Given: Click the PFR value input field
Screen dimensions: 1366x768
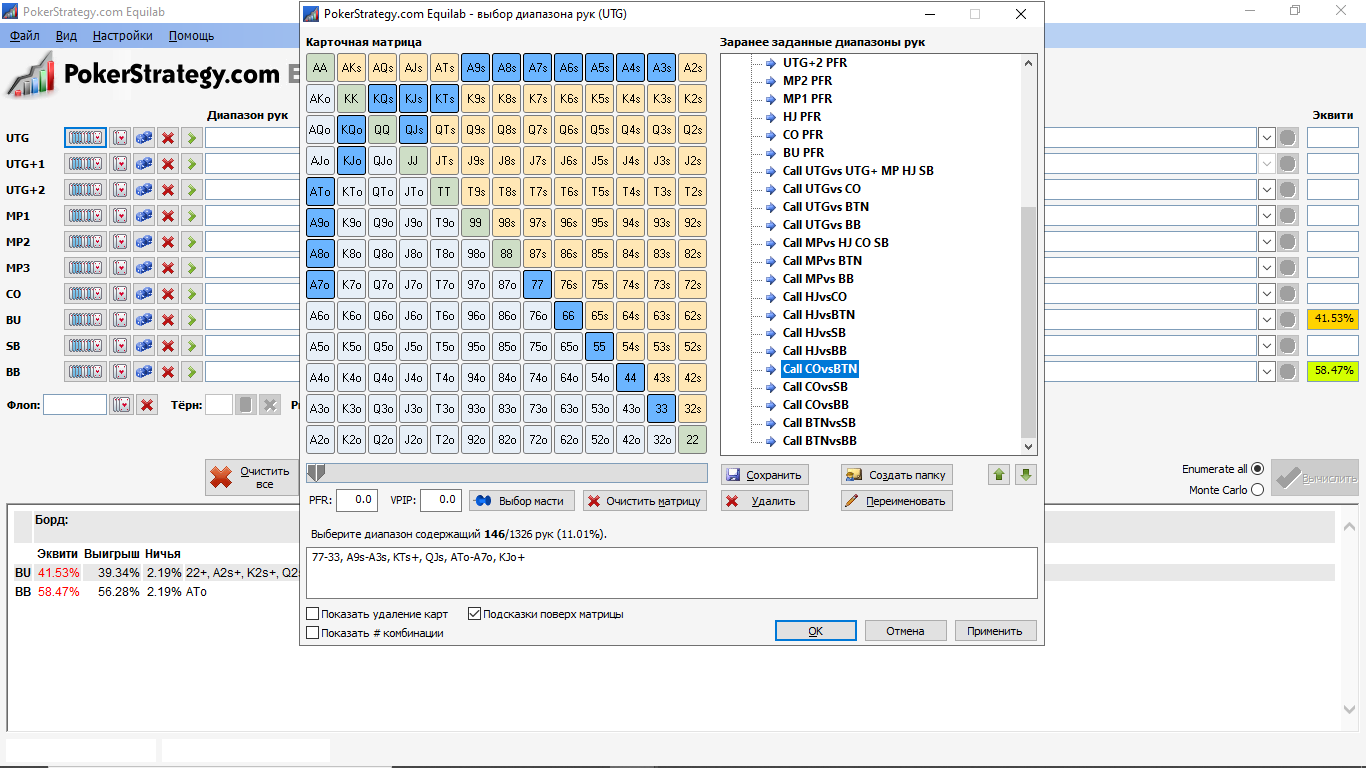Looking at the screenshot, I should click(357, 500).
